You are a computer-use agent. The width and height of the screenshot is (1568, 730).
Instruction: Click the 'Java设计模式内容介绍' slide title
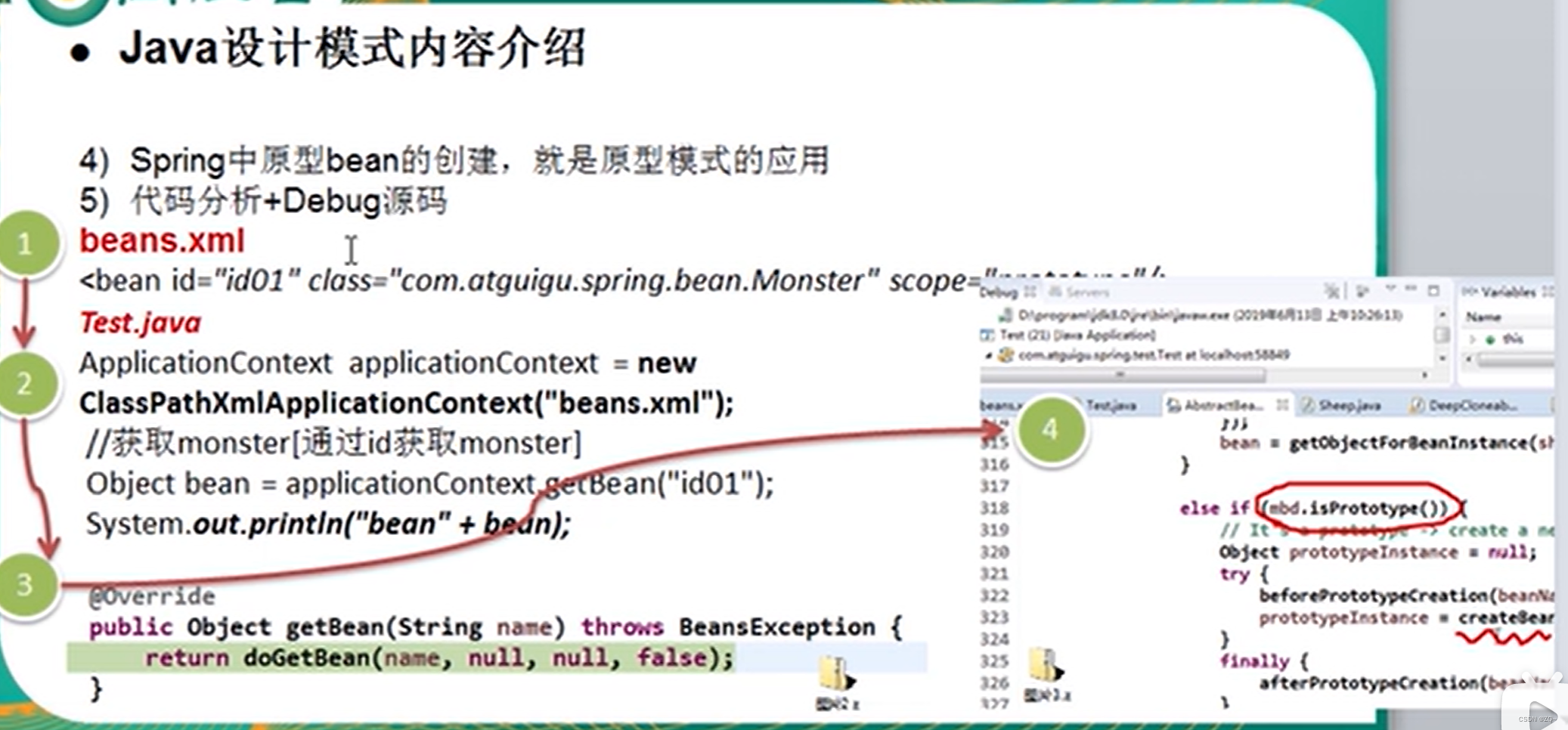click(352, 48)
